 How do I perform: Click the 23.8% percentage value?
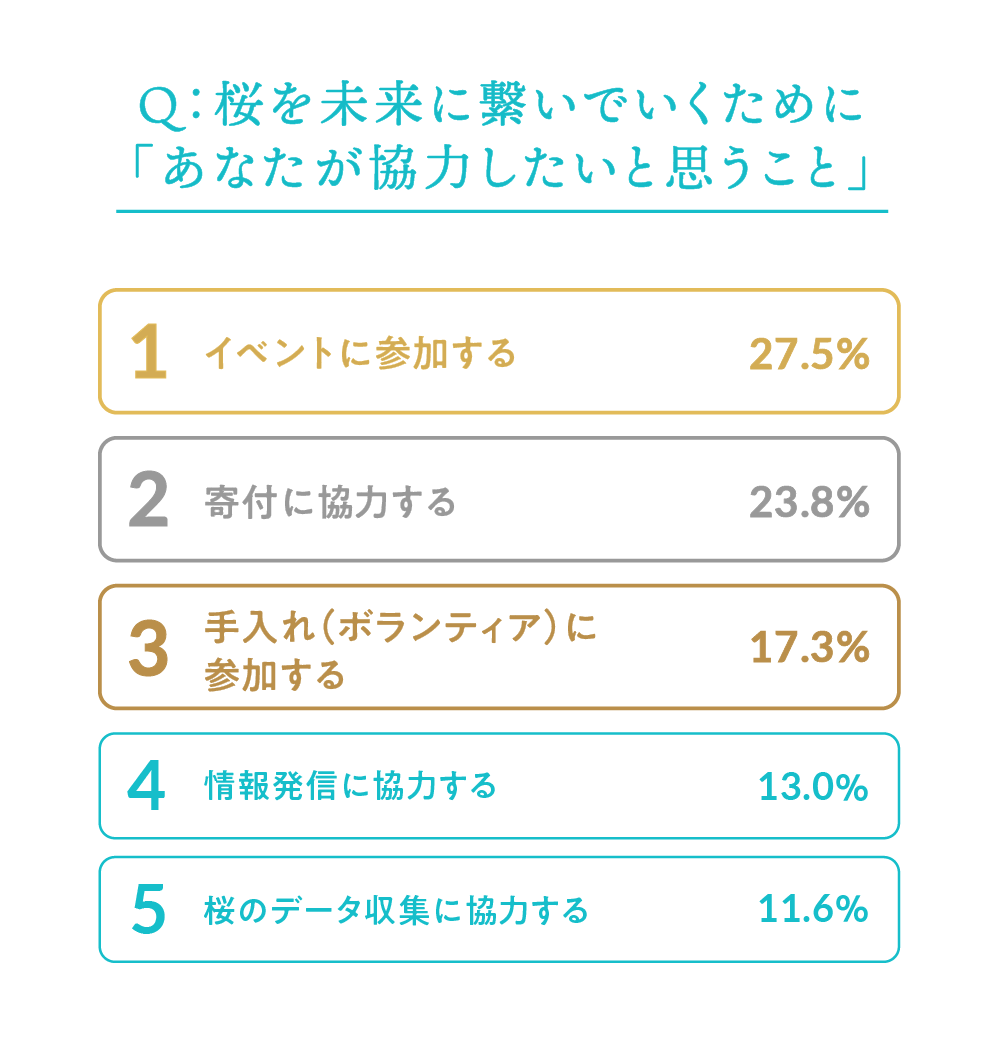pyautogui.click(x=808, y=502)
